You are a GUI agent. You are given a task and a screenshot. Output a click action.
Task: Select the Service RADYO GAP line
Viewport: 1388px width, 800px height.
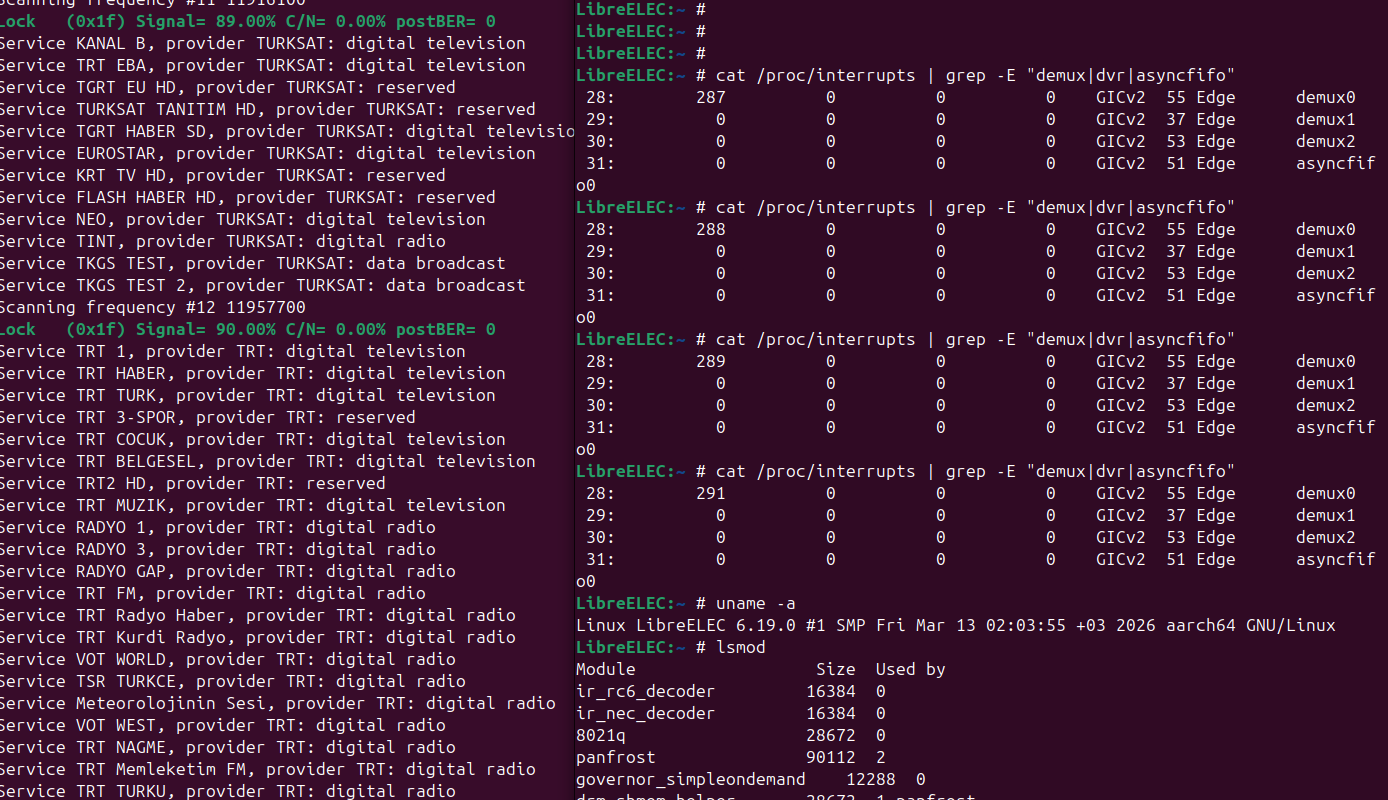227,571
